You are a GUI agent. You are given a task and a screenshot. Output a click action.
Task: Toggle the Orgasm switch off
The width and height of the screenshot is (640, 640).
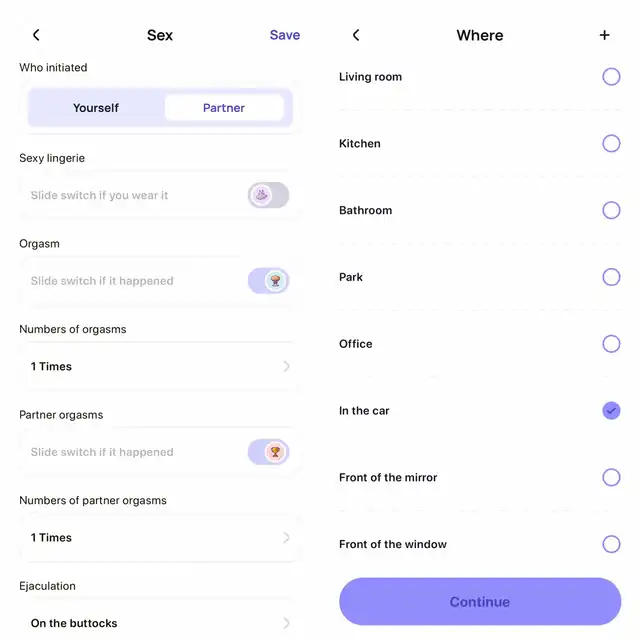268,281
